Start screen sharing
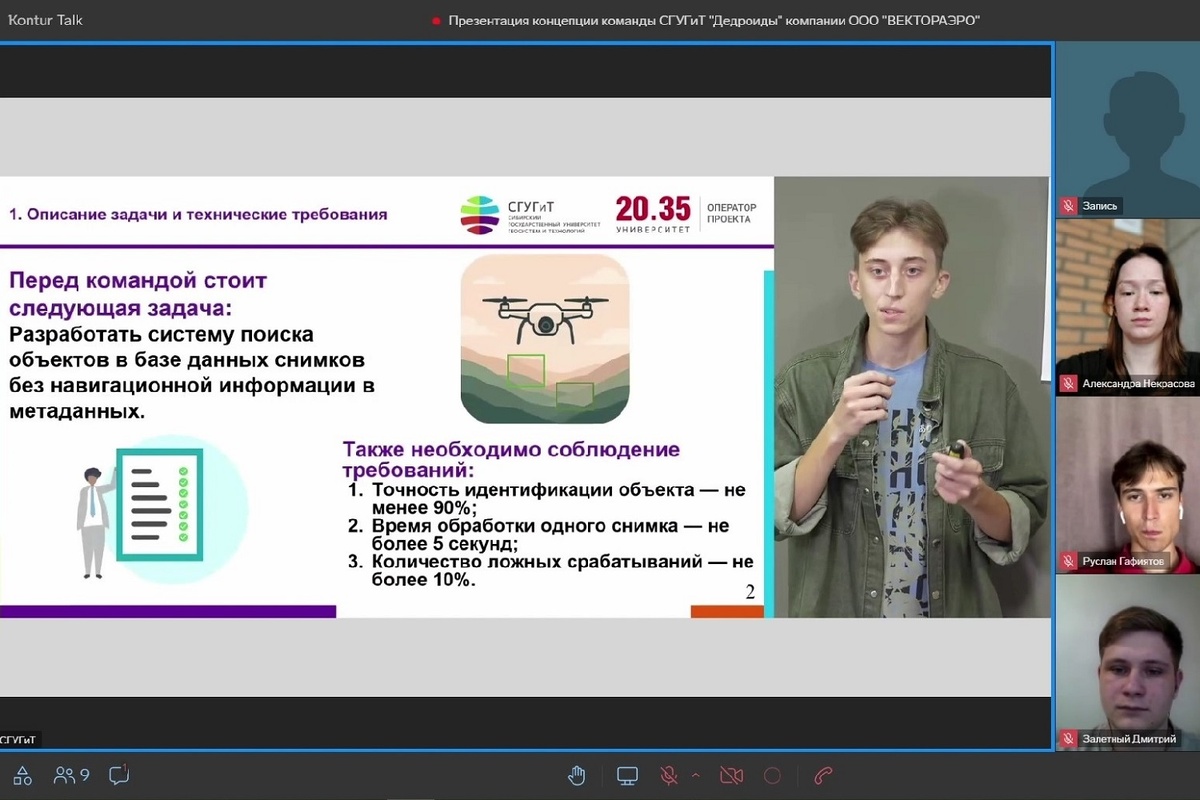Screen dimensions: 1200x800 pyautogui.click(x=627, y=775)
